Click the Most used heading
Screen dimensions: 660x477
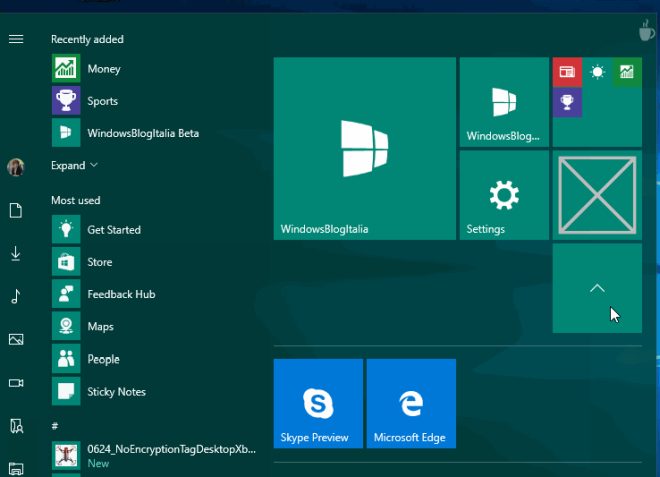pos(76,200)
